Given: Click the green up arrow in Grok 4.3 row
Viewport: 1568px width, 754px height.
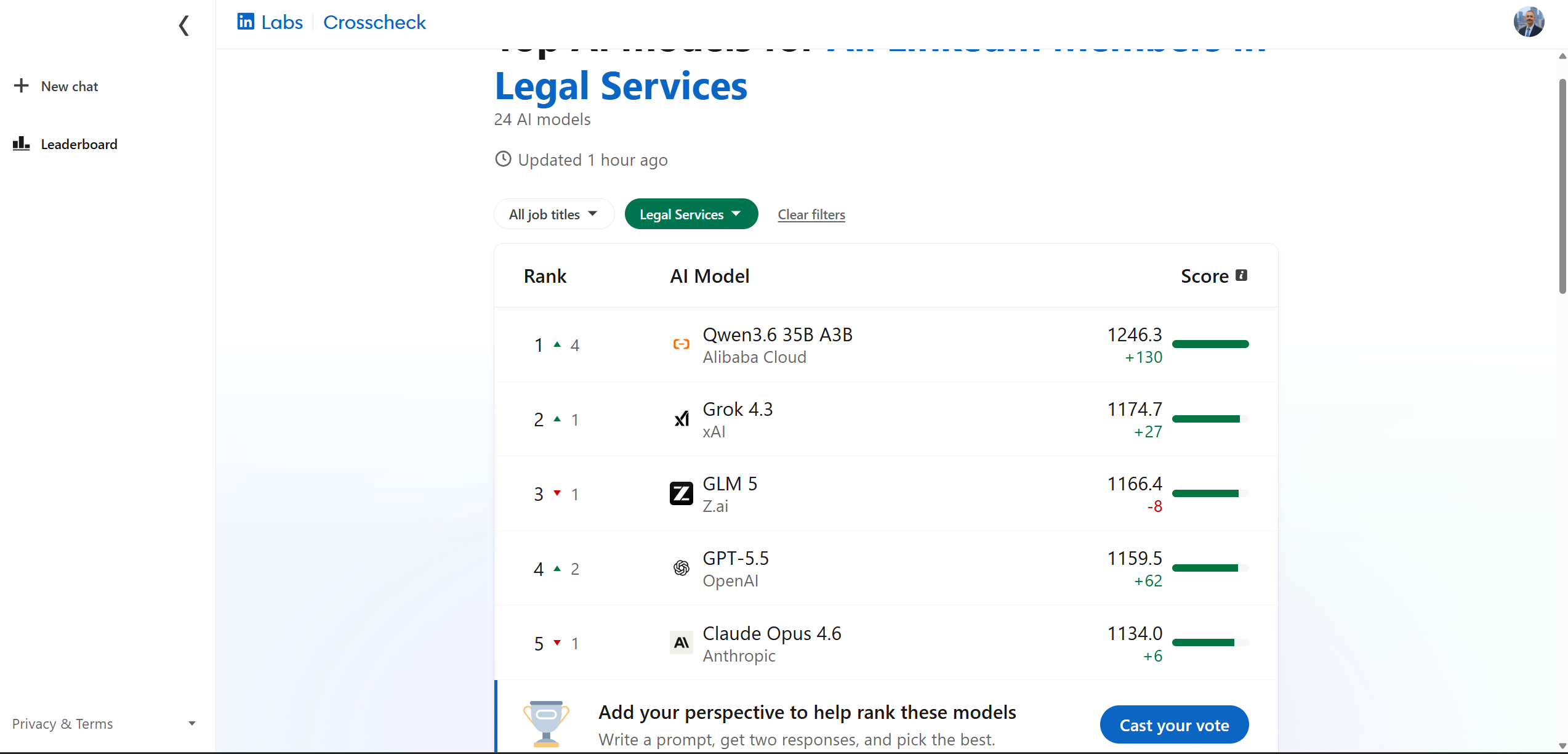Looking at the screenshot, I should click(557, 419).
